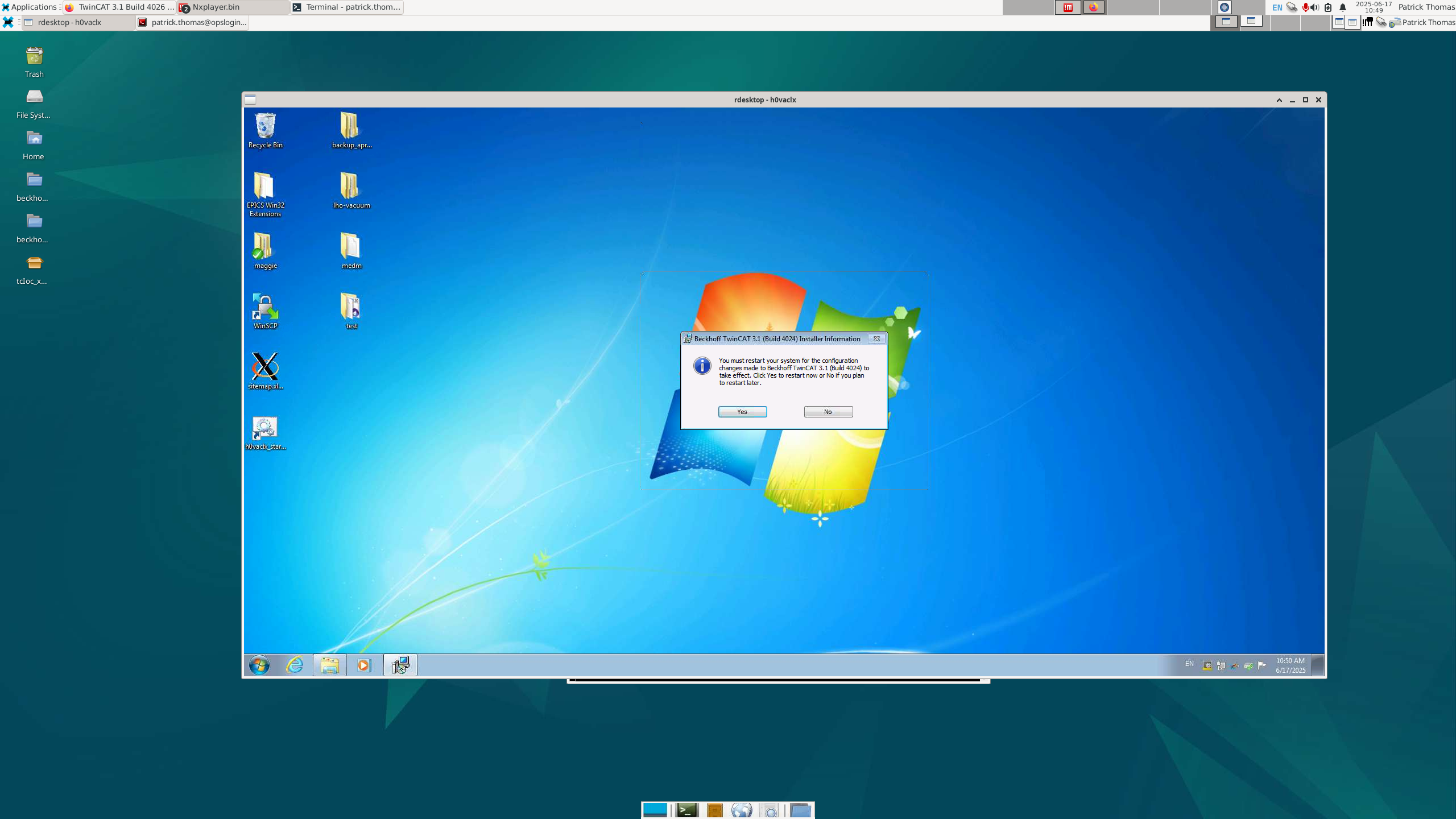
Task: Switch to TwinCAT 3.1 Build 4026 Firefox window
Action: click(x=119, y=7)
